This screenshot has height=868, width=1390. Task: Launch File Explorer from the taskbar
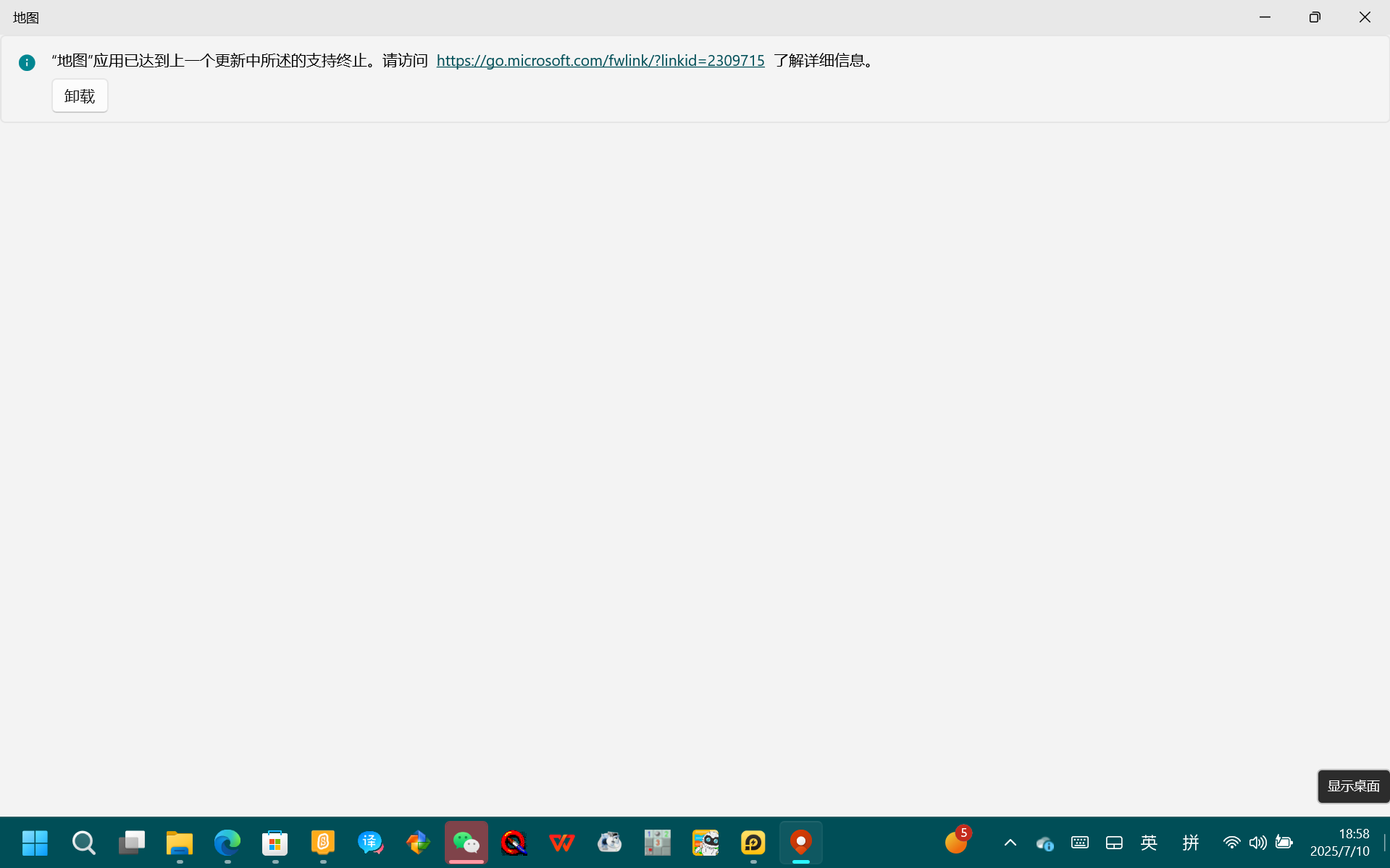[179, 843]
